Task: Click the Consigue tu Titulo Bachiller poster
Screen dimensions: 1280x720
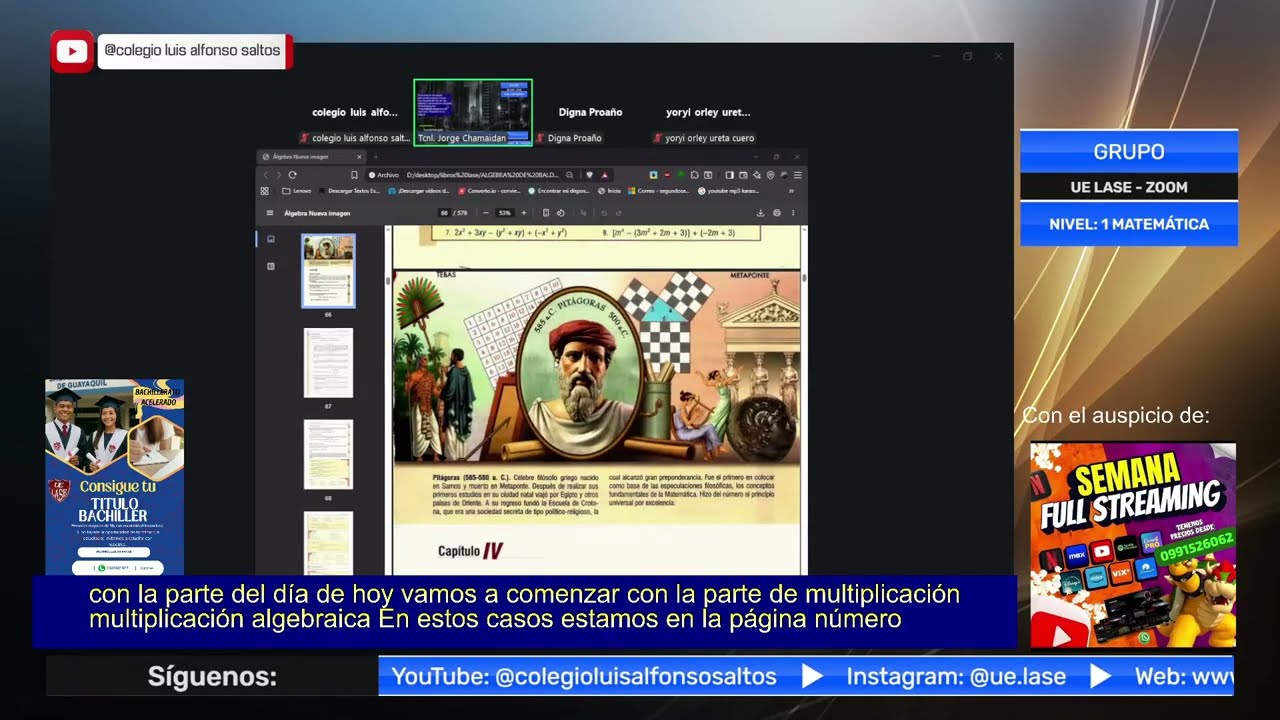Action: [x=114, y=478]
